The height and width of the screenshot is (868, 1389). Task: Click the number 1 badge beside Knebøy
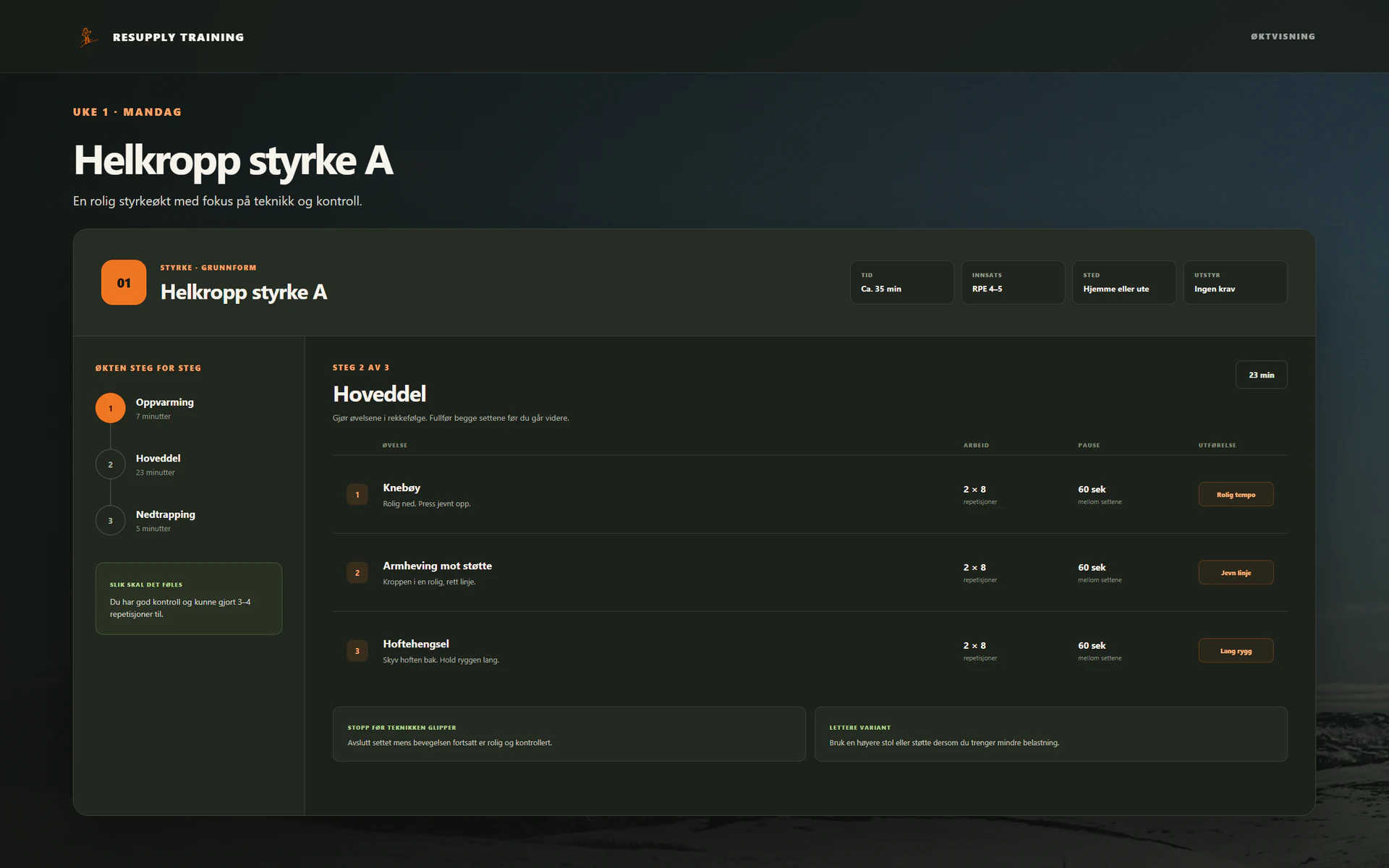click(357, 495)
